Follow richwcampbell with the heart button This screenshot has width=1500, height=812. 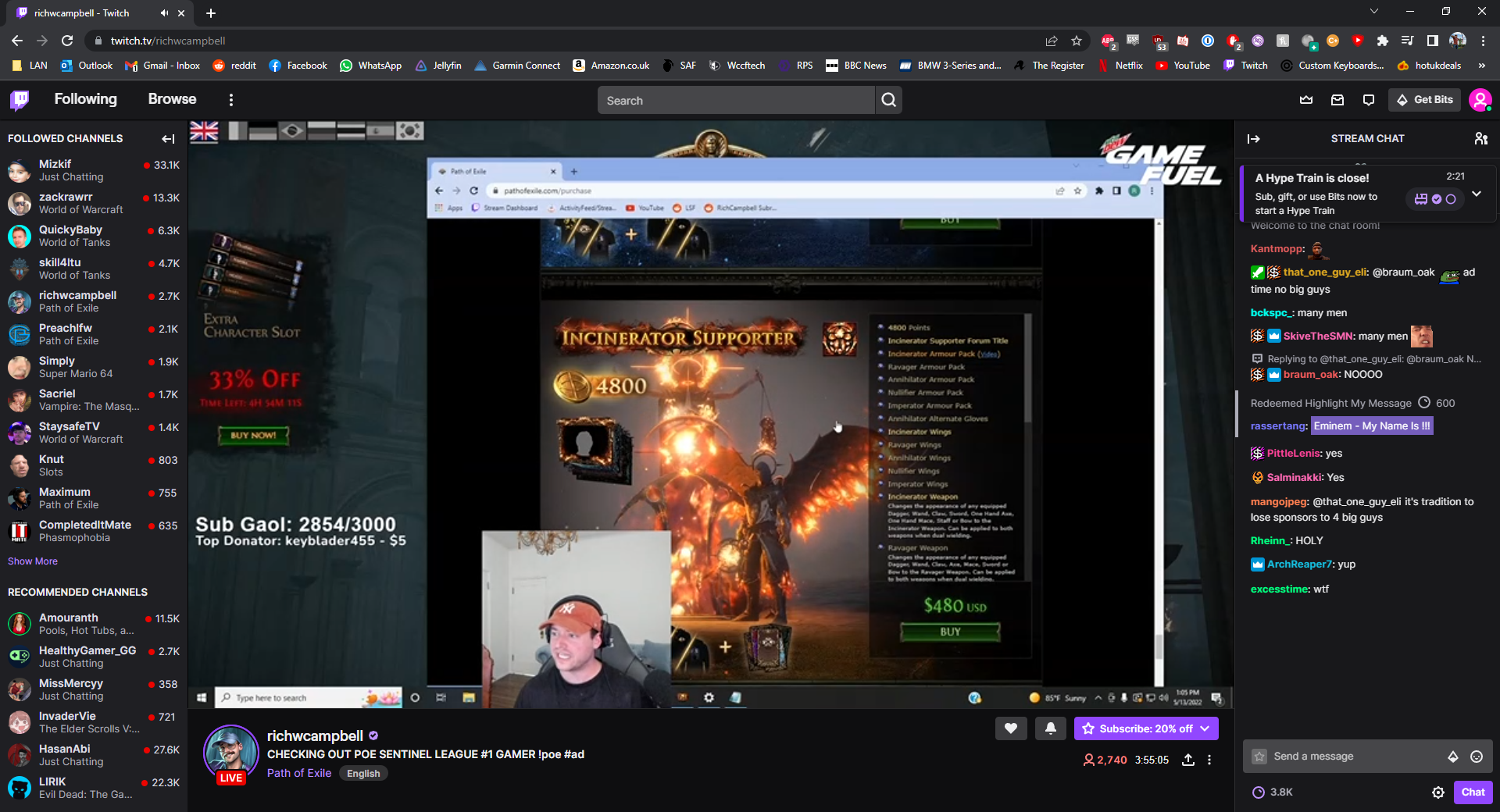pos(1011,728)
